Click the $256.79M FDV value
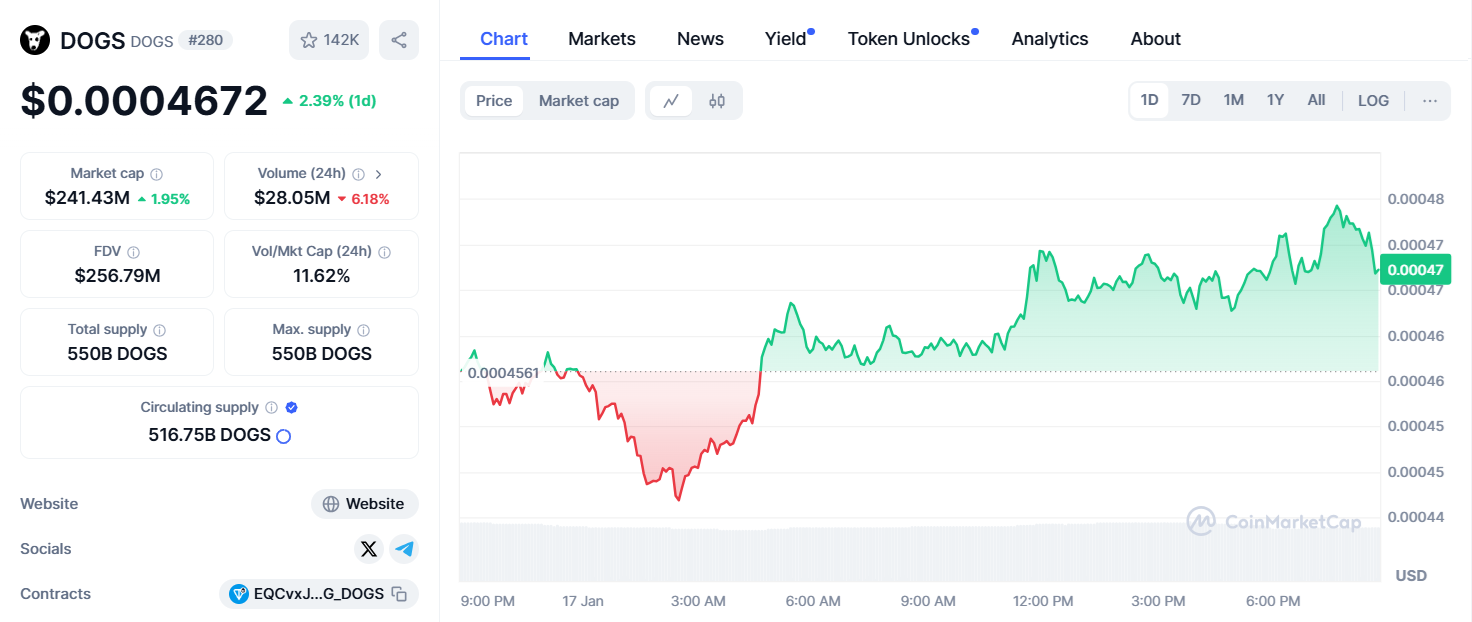 117,275
